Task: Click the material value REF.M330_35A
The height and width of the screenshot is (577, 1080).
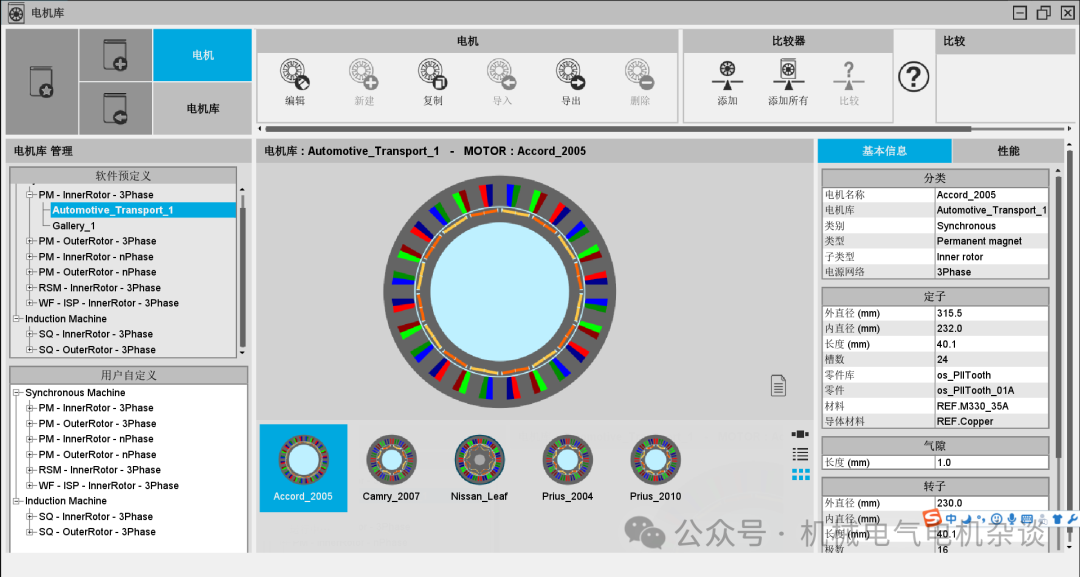Action: pyautogui.click(x=973, y=406)
